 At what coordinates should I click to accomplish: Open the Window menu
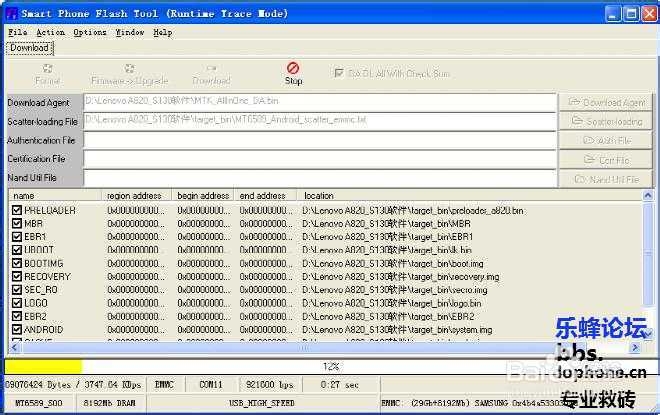click(x=130, y=32)
